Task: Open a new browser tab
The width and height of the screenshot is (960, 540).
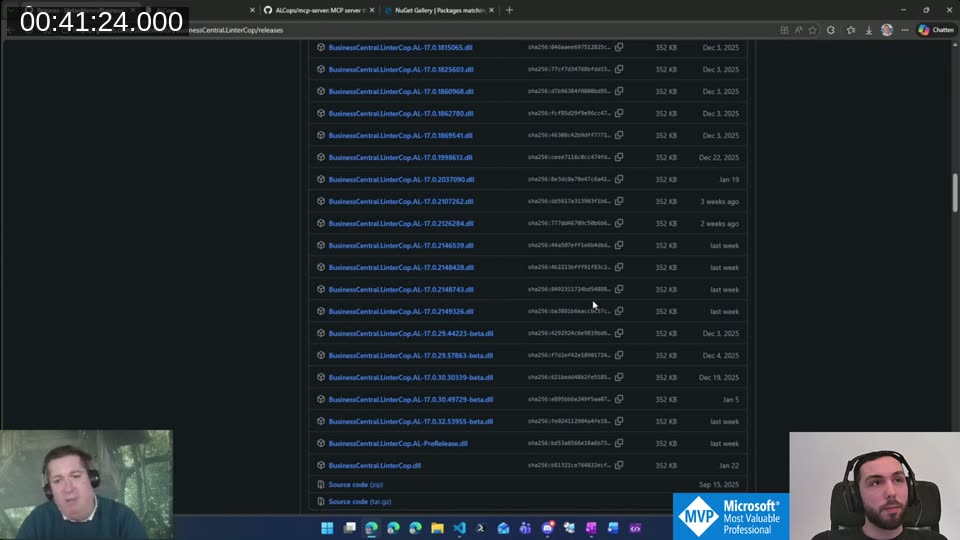Action: (x=509, y=10)
